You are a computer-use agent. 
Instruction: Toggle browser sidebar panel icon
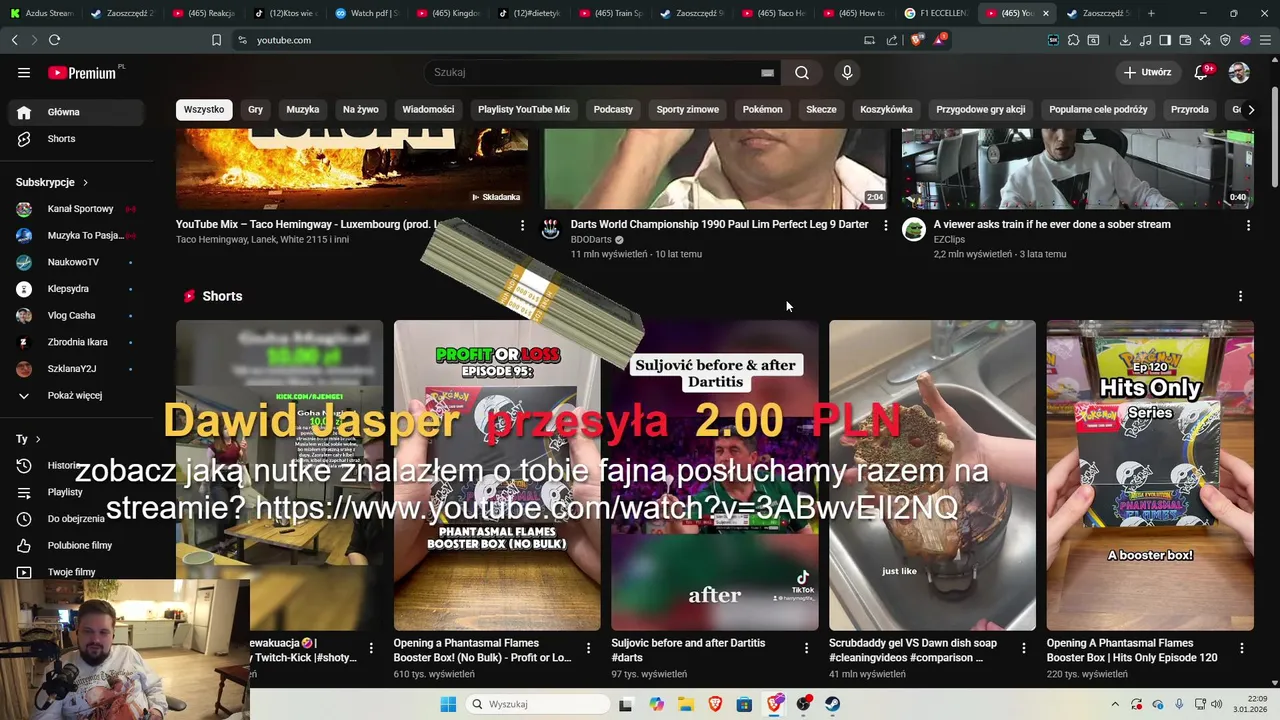point(1165,40)
